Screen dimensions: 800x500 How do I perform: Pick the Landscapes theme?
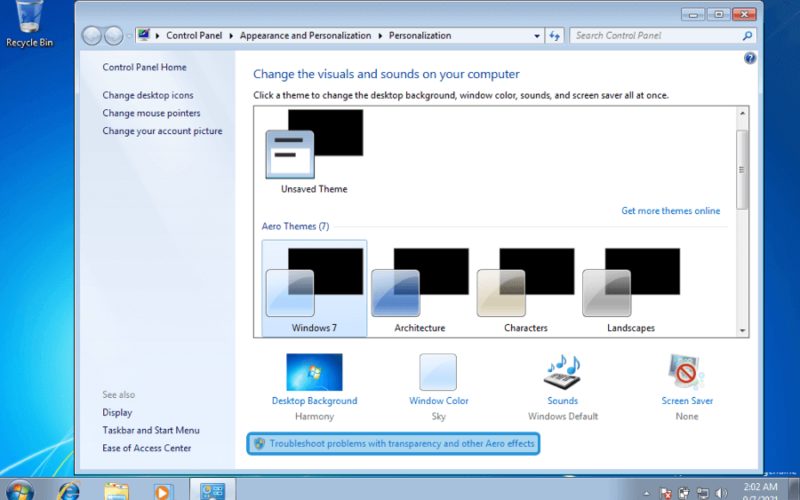(631, 289)
